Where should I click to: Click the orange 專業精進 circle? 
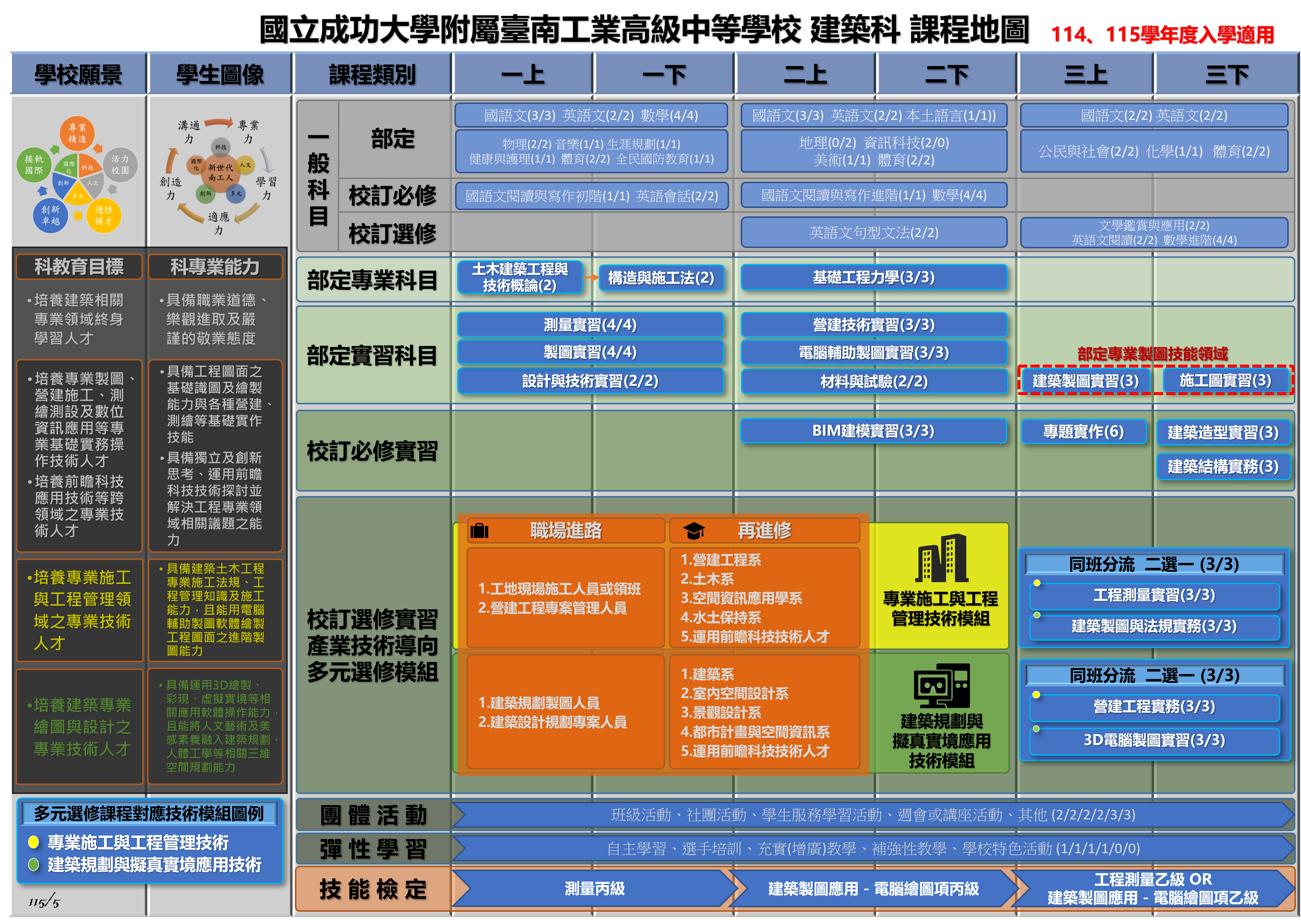click(77, 134)
